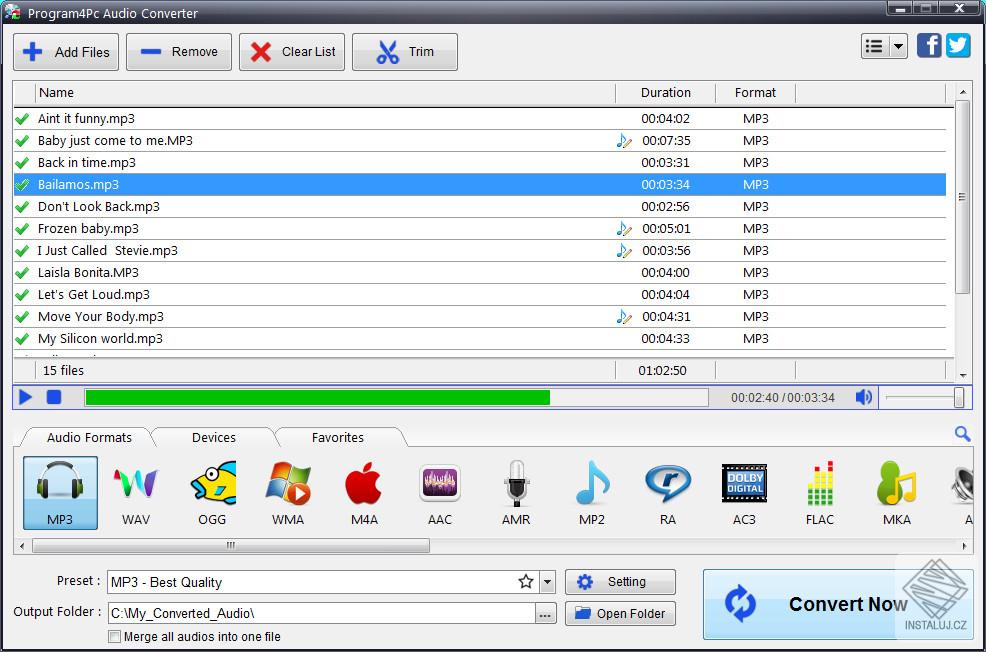This screenshot has width=986, height=652.
Task: Open the Twitter share icon
Action: pyautogui.click(x=959, y=45)
